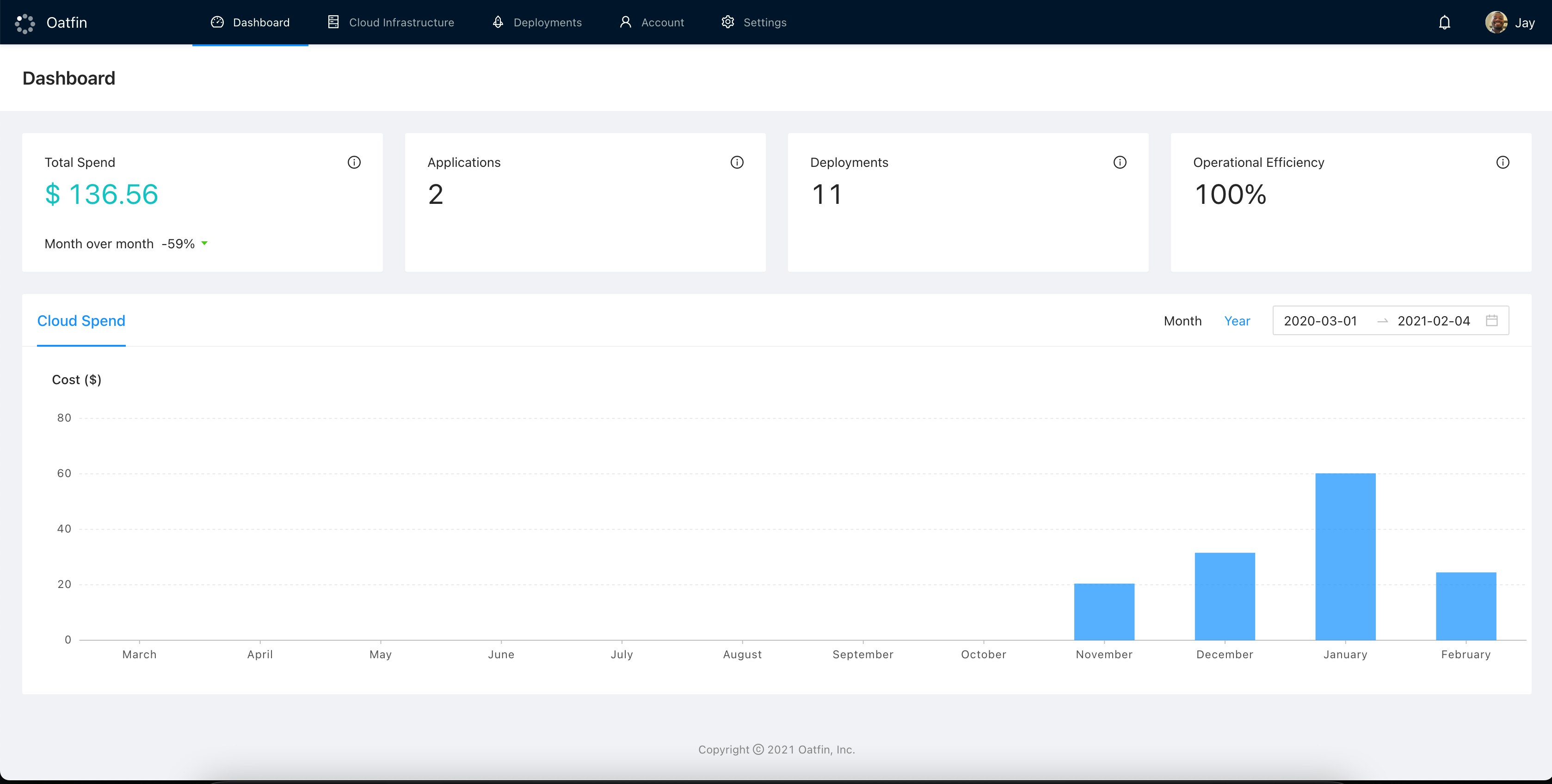This screenshot has width=1552, height=784.
Task: Click Jay's profile avatar
Action: coord(1496,23)
